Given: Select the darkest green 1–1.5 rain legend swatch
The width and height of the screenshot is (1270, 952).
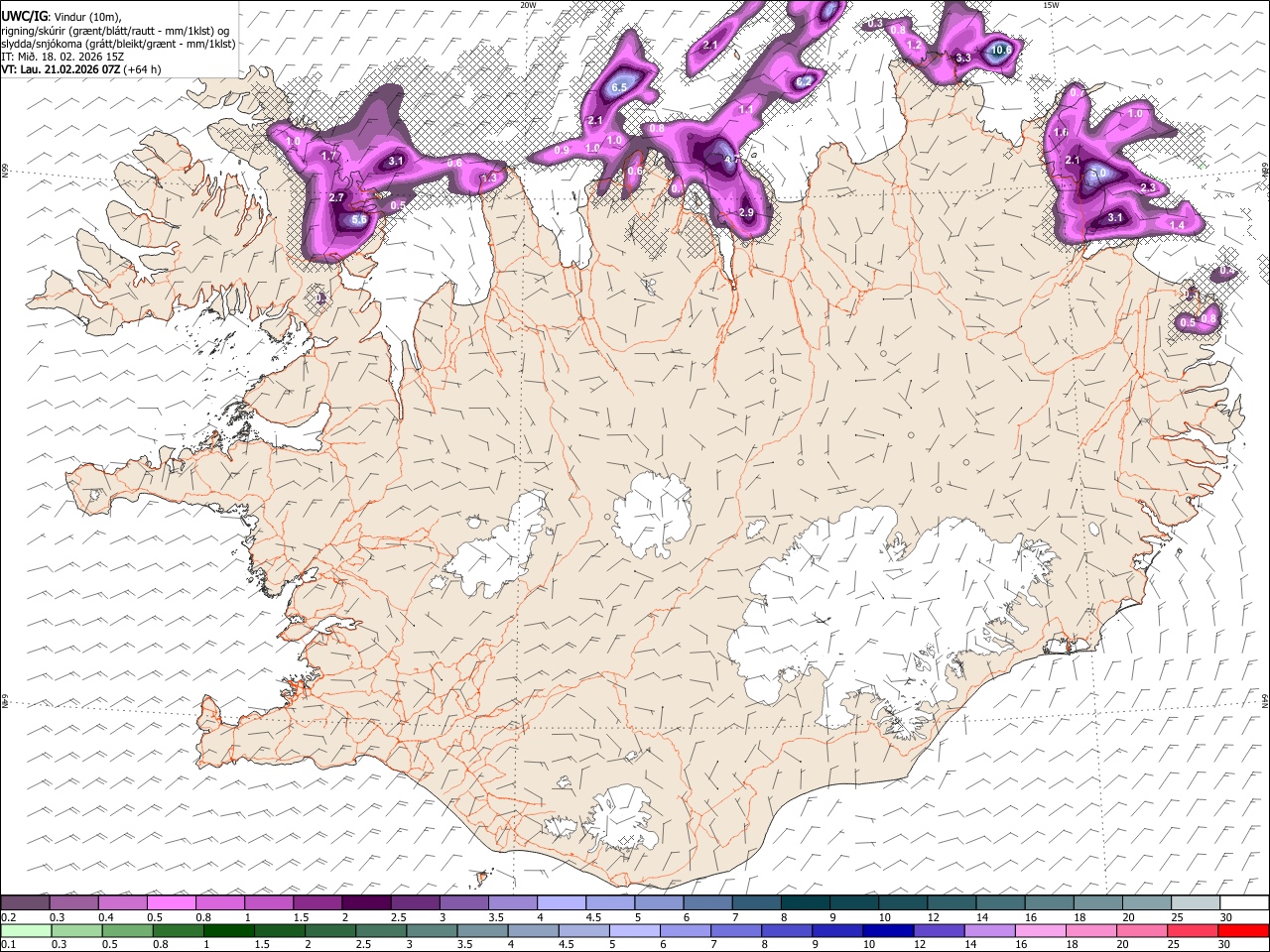Looking at the screenshot, I should coord(229,930).
